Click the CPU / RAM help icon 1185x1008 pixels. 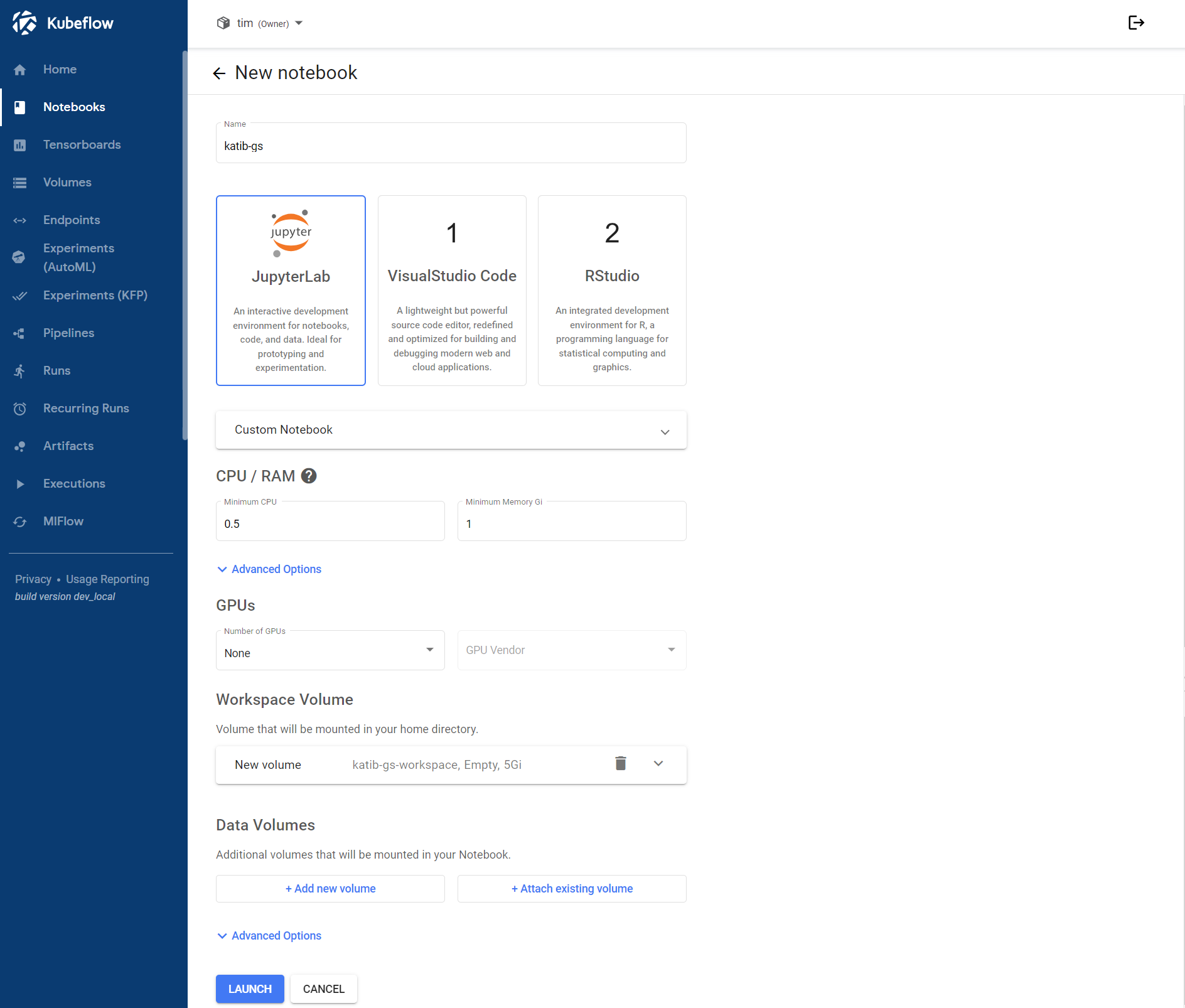[x=309, y=476]
